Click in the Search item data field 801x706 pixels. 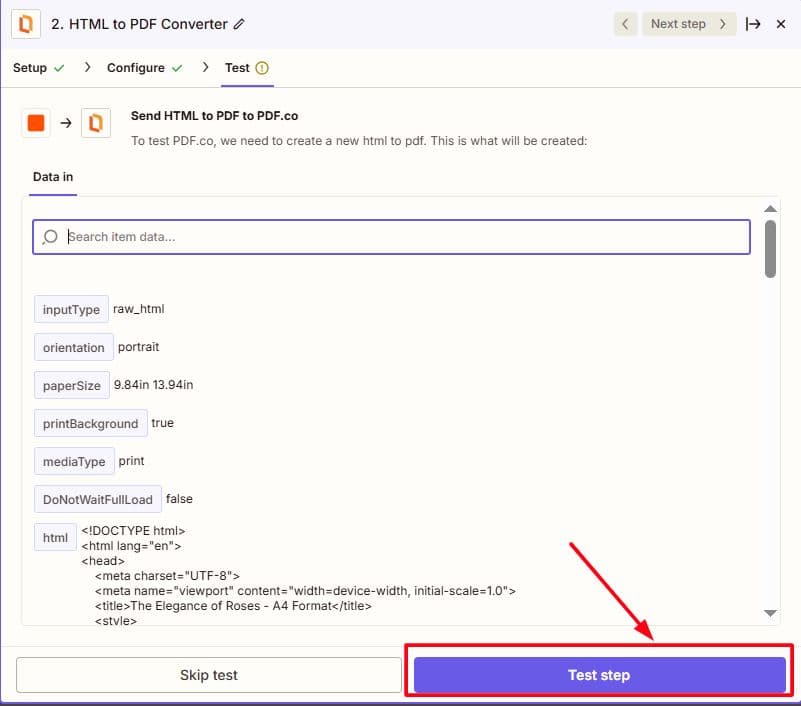click(400, 237)
